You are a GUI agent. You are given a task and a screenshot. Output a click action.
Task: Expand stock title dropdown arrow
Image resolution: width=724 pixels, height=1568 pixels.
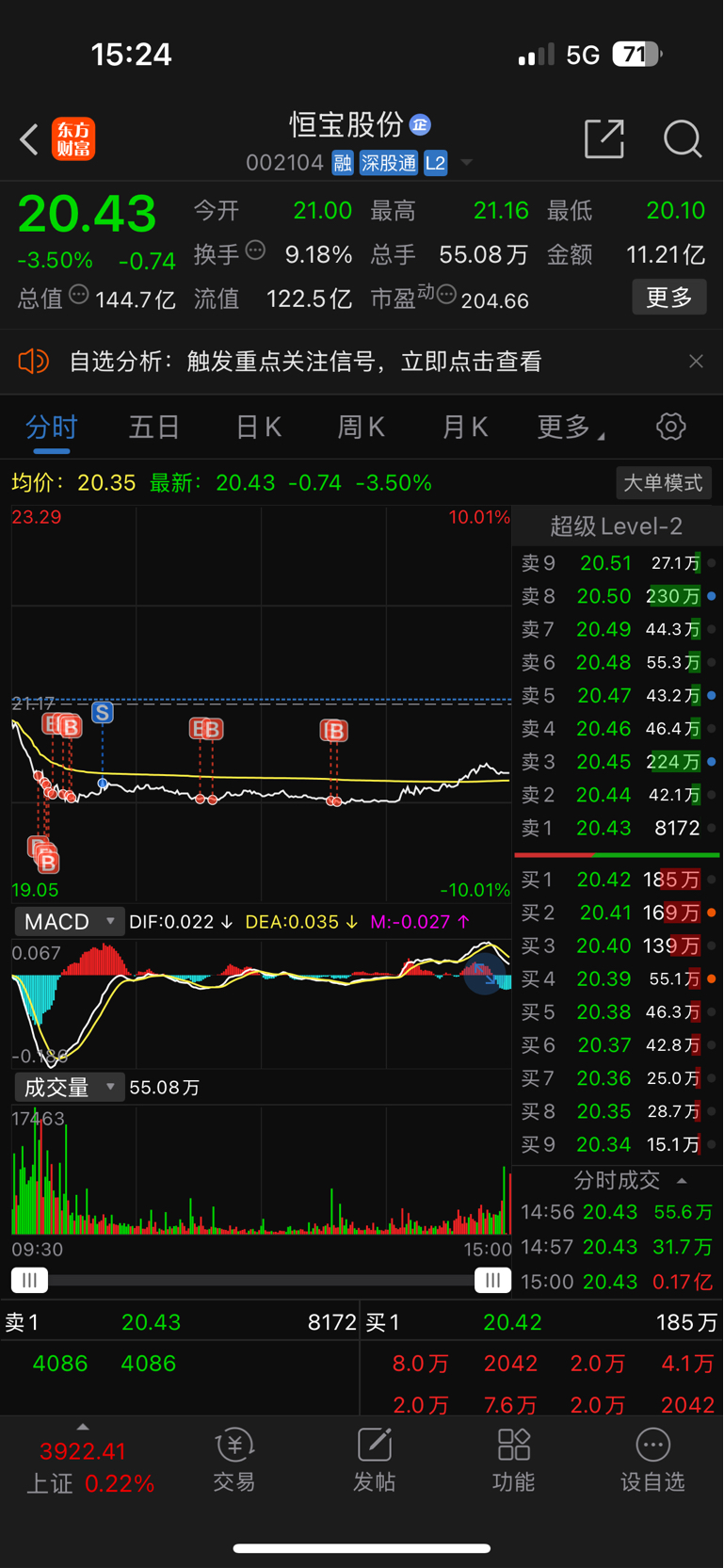click(466, 164)
